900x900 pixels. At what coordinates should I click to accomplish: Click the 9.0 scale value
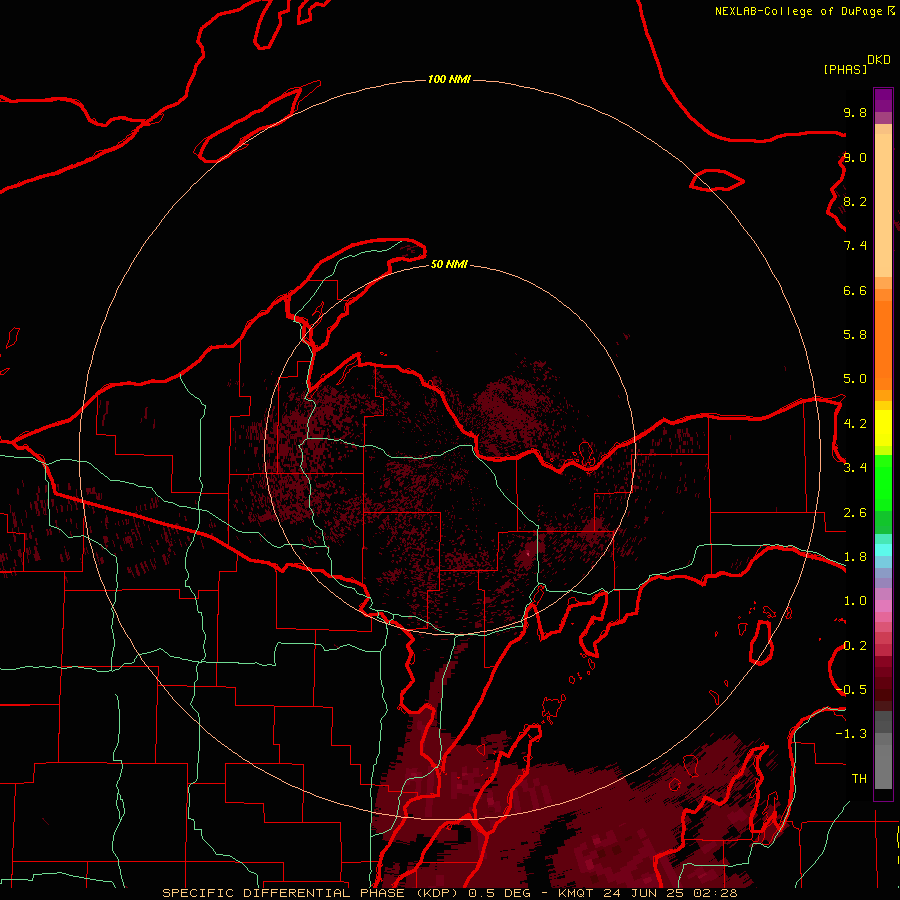click(855, 157)
